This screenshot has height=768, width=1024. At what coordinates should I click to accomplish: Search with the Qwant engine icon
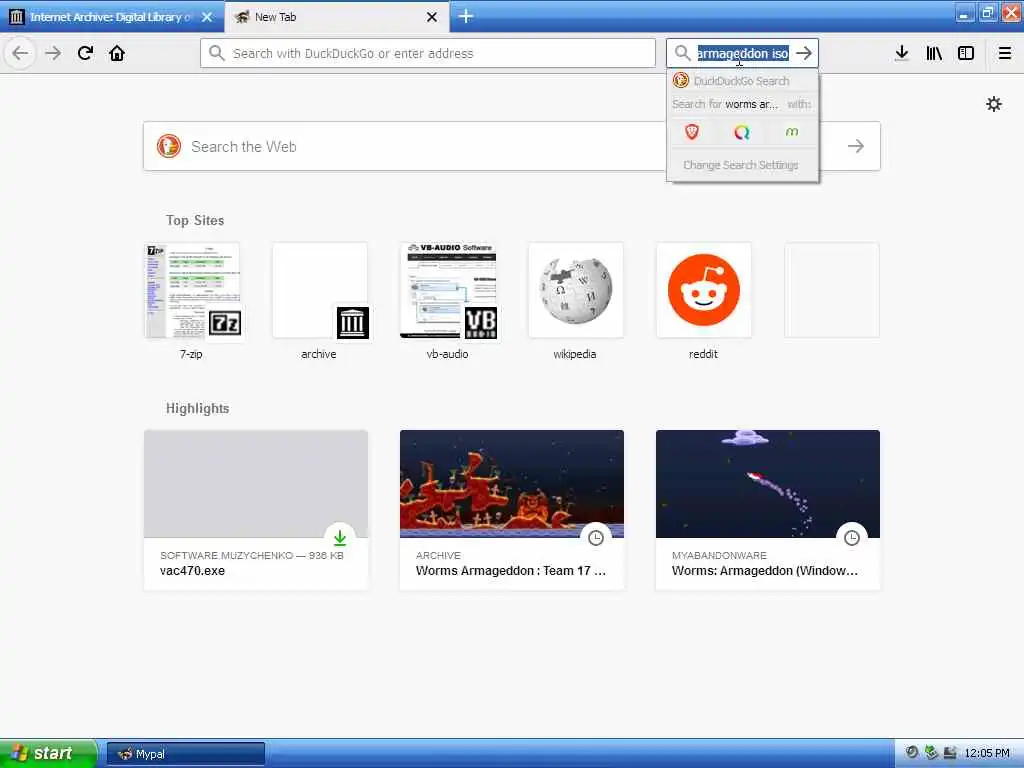click(742, 133)
